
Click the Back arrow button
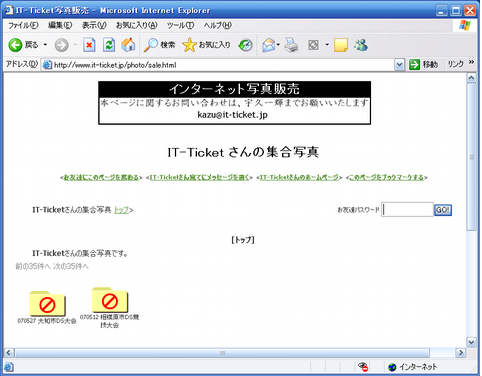coord(15,45)
